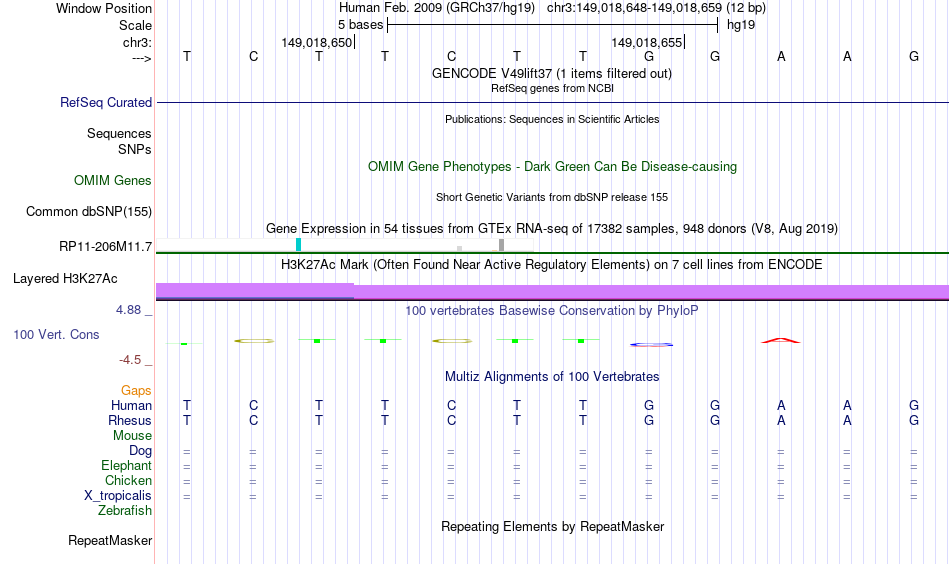Click the blue-red PhyloP marker at first G

coord(651,345)
